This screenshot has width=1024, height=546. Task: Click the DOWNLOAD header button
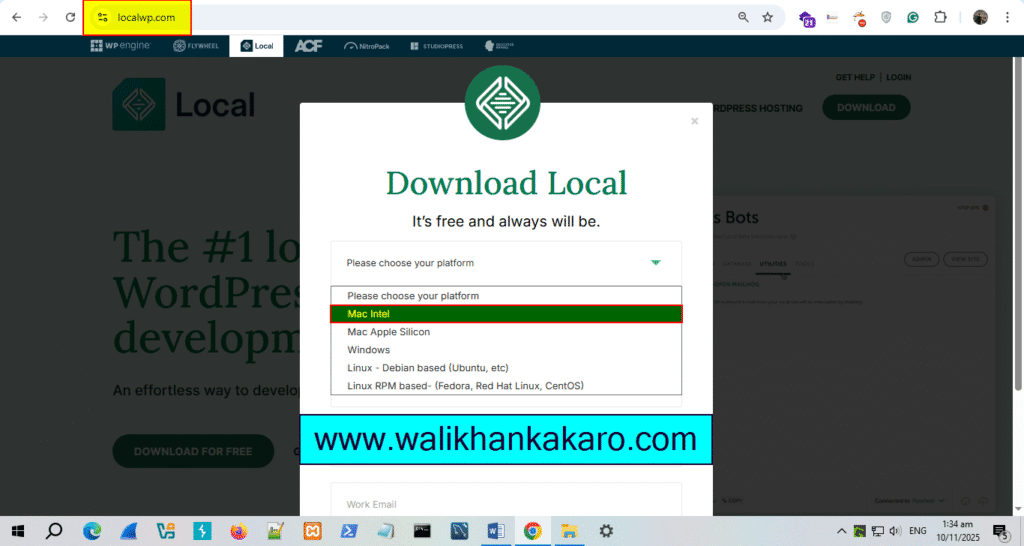pos(866,108)
